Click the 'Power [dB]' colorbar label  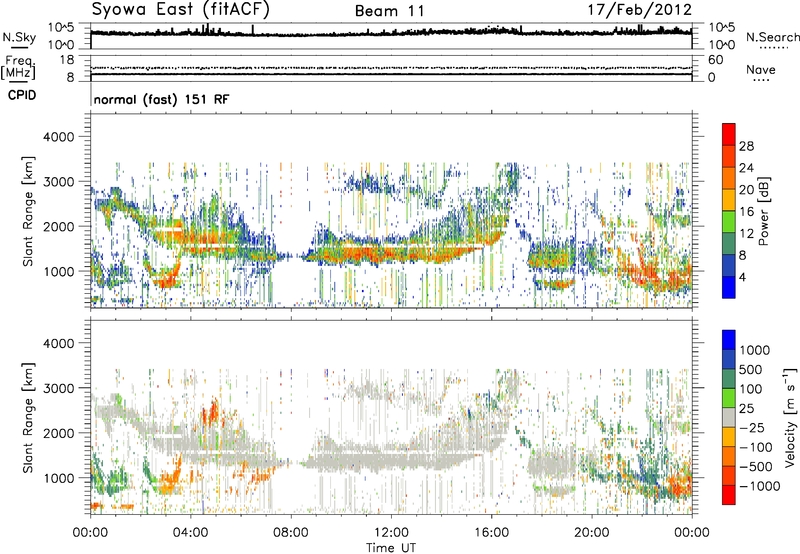point(763,211)
